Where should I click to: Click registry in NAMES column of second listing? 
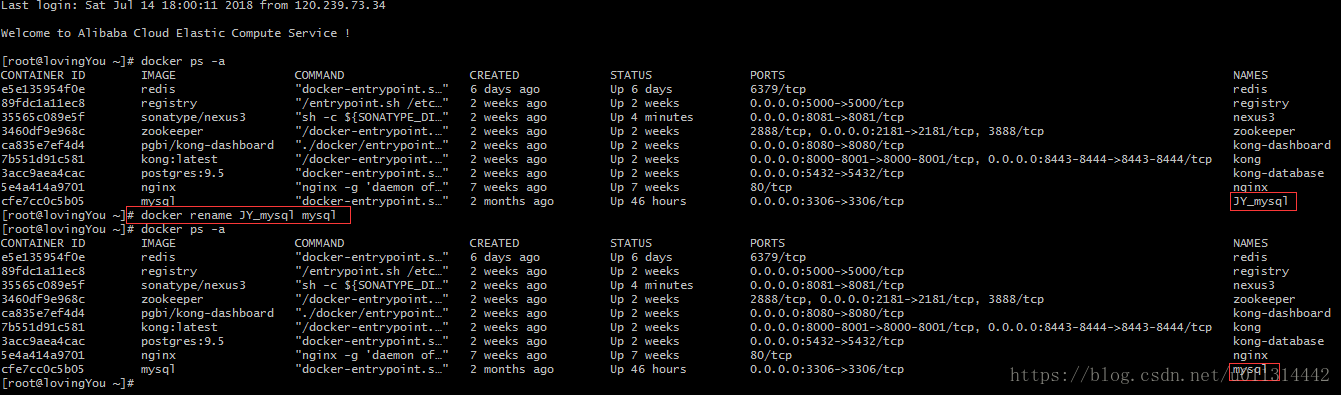(x=1261, y=272)
